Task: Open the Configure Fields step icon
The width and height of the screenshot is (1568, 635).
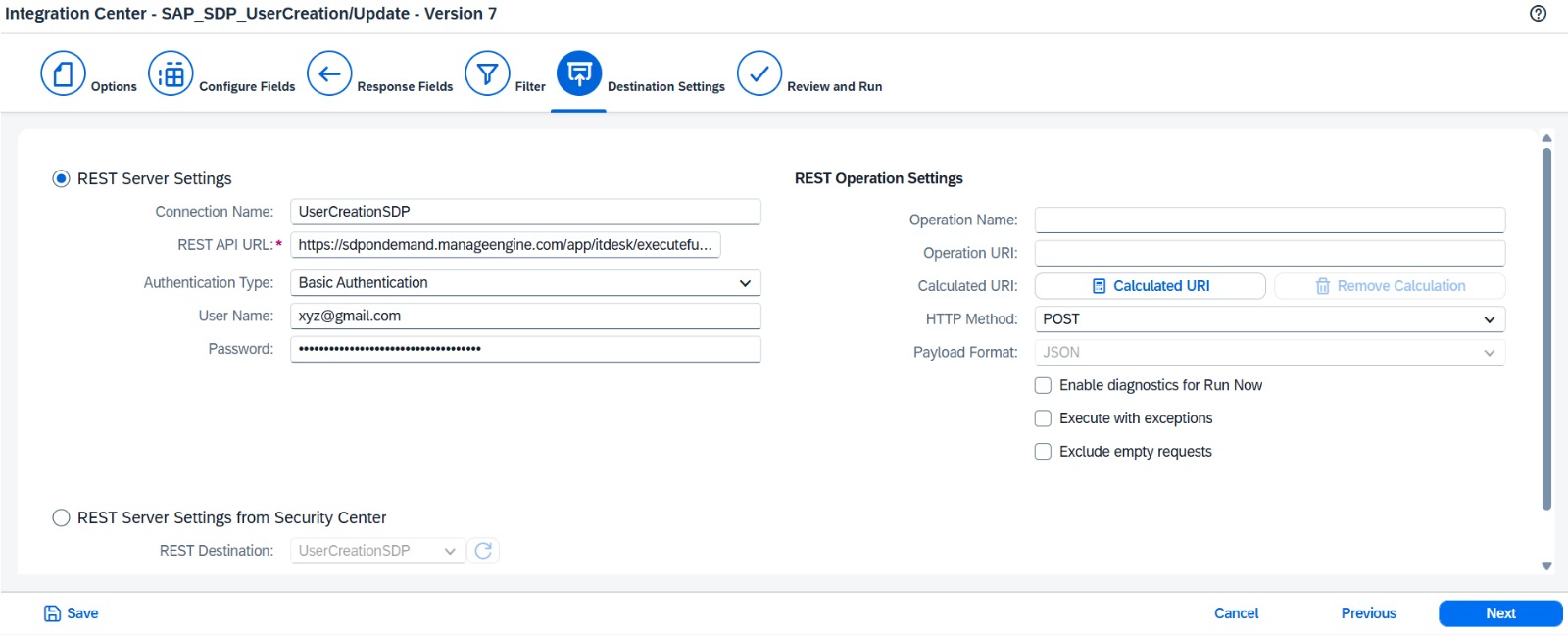Action: coord(171,74)
